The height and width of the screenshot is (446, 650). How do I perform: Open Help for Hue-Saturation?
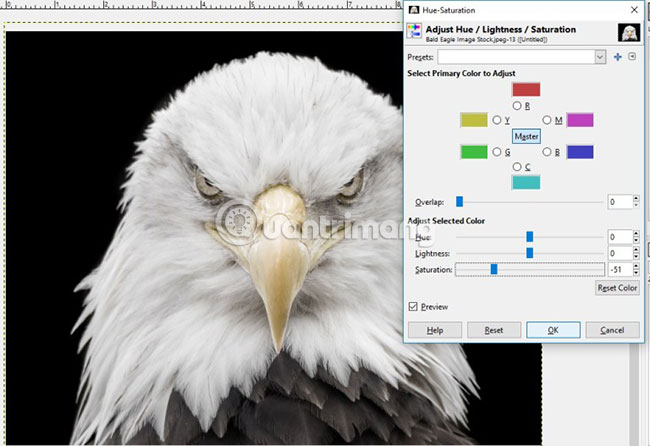point(435,330)
